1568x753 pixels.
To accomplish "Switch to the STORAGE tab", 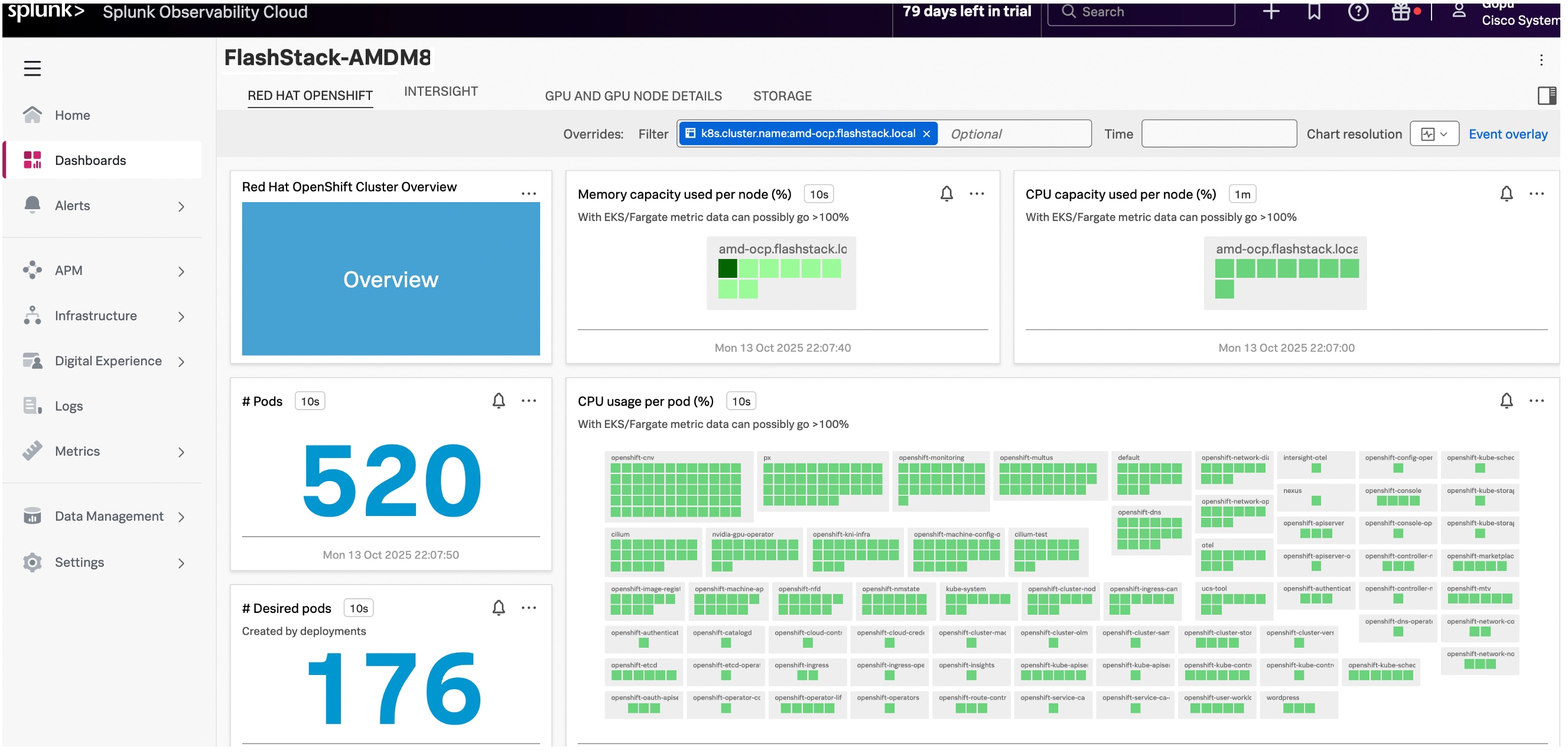I will point(782,96).
